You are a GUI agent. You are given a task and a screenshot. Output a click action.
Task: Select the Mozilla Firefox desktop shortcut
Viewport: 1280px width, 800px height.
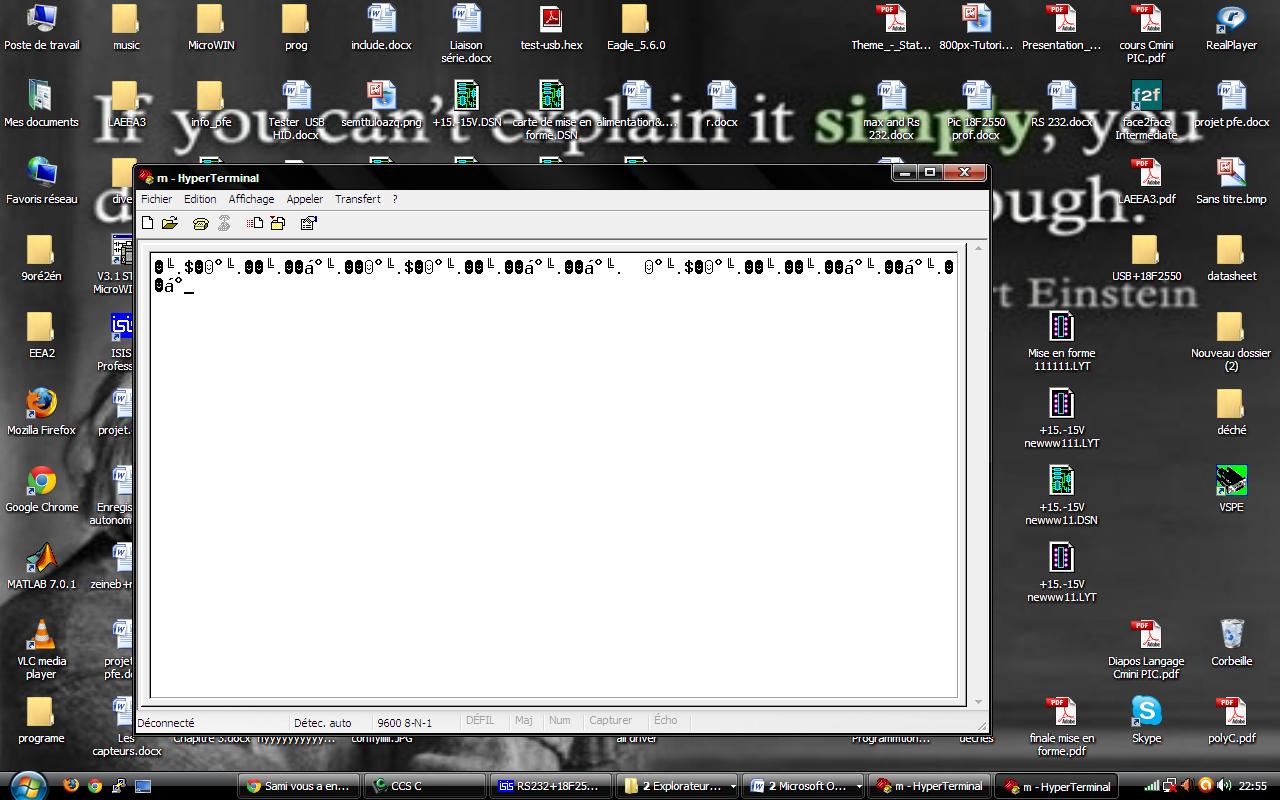(41, 413)
